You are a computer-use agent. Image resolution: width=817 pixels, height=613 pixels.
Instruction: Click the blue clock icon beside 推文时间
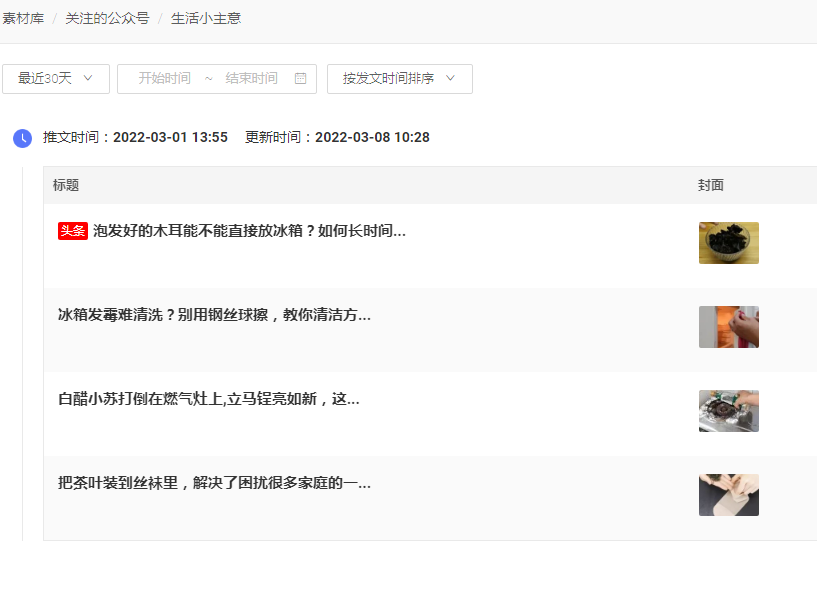(x=22, y=138)
